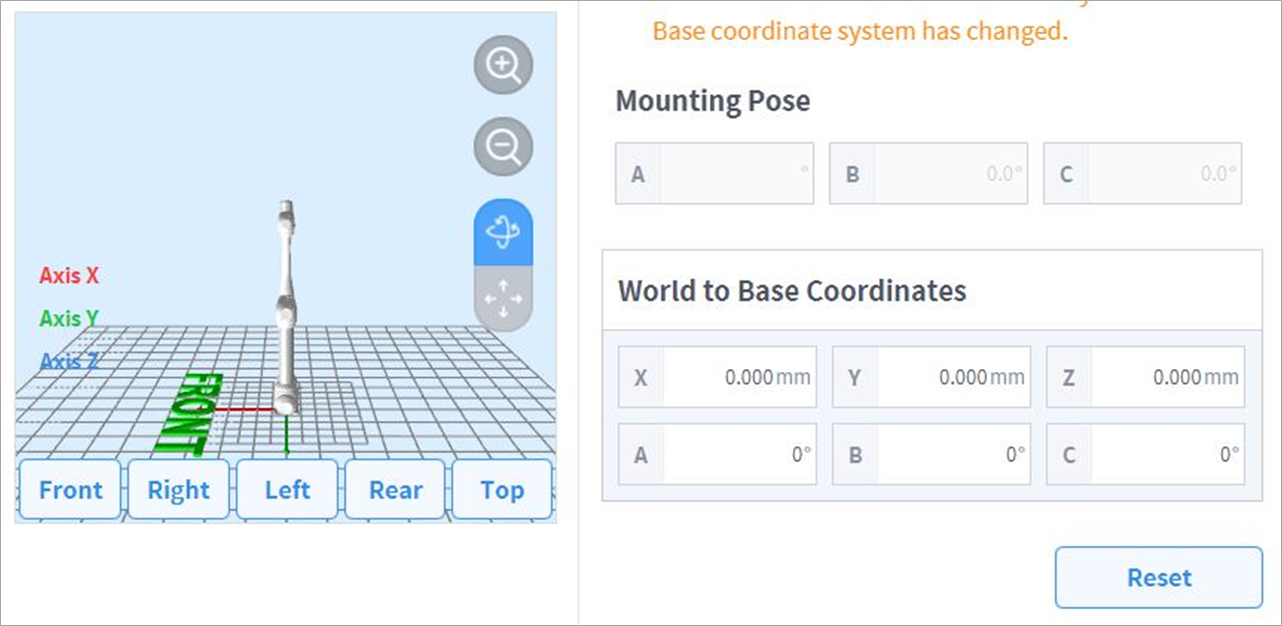Viewport: 1282px width, 626px height.
Task: Switch to the pan move mode icon
Action: (x=503, y=299)
